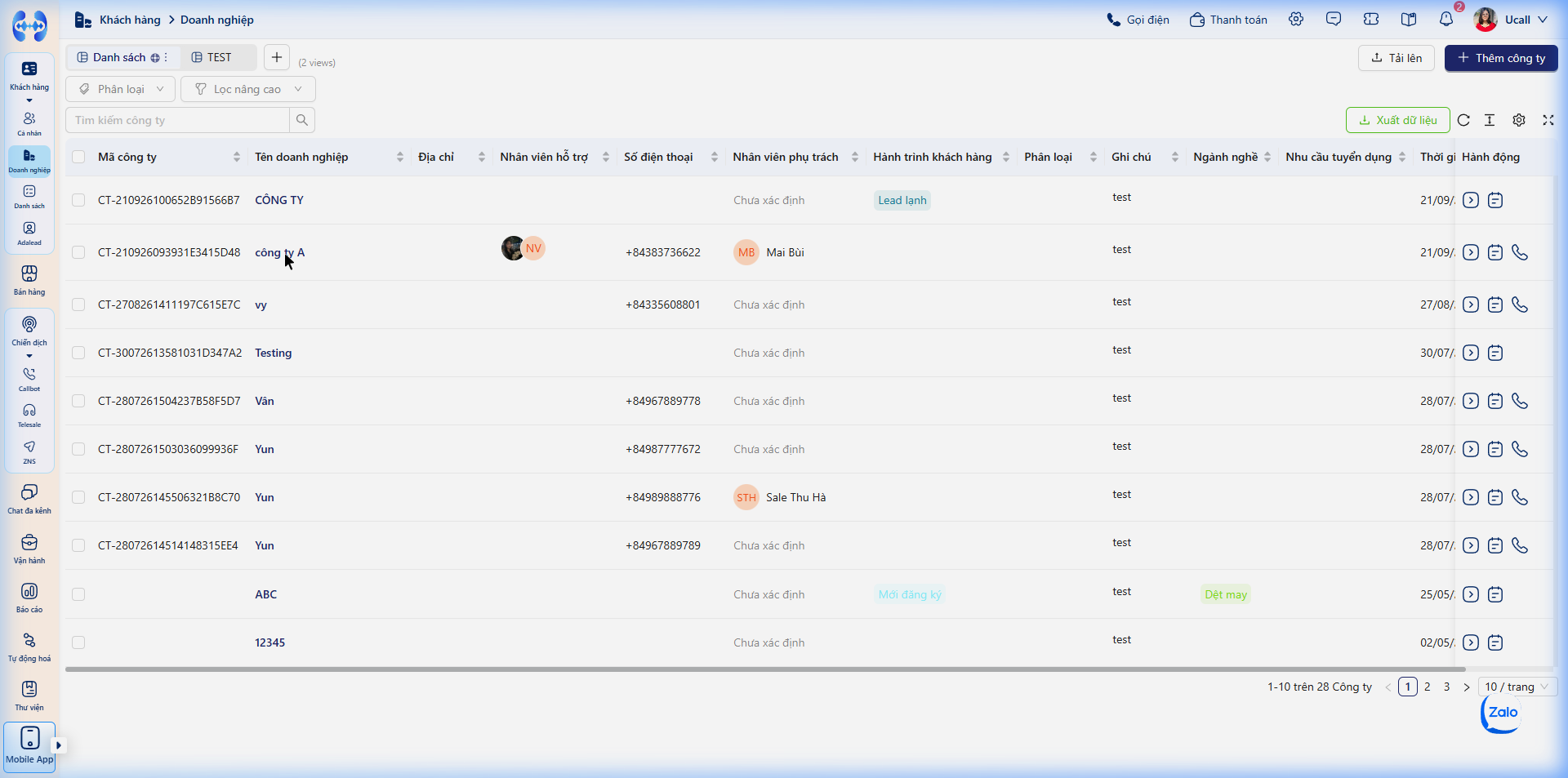Expand the Ucall account menu
The width and height of the screenshot is (1568, 778).
pyautogui.click(x=1512, y=20)
